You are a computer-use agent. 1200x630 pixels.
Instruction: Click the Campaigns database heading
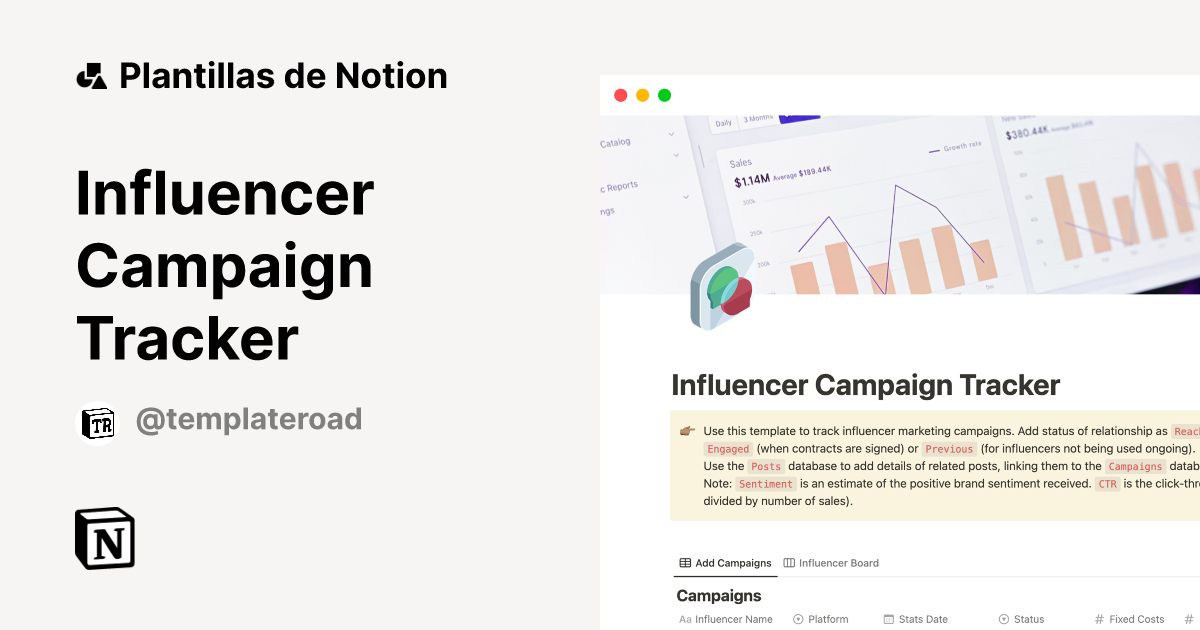[x=718, y=595]
